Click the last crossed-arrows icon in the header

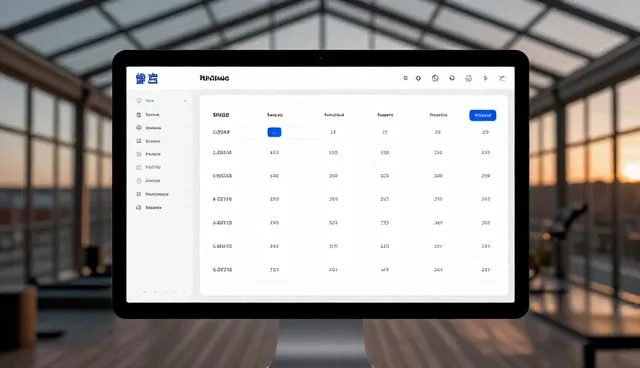click(502, 78)
